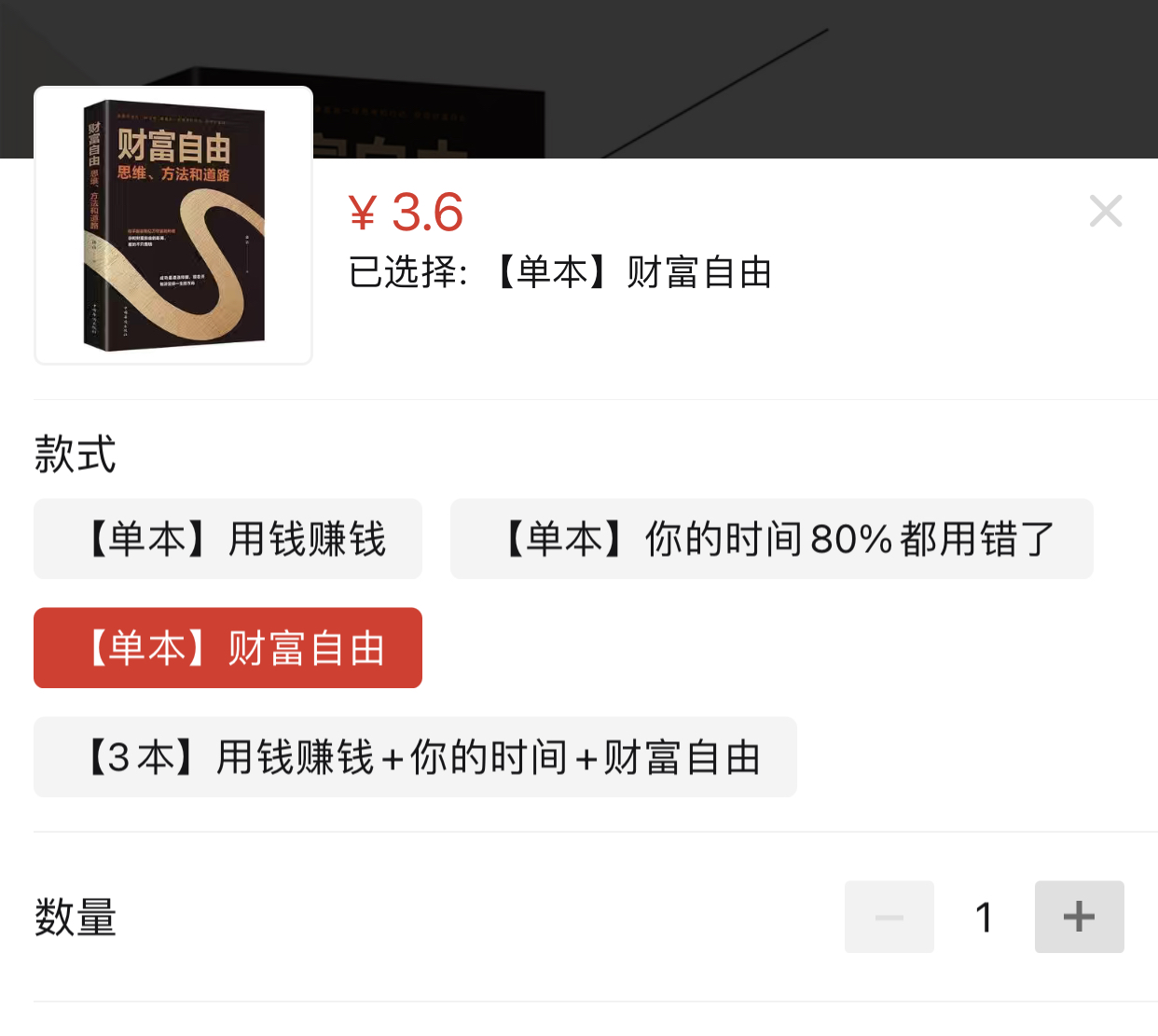This screenshot has width=1158, height=1036.
Task: Close the style selection sheet
Action: point(1106,212)
